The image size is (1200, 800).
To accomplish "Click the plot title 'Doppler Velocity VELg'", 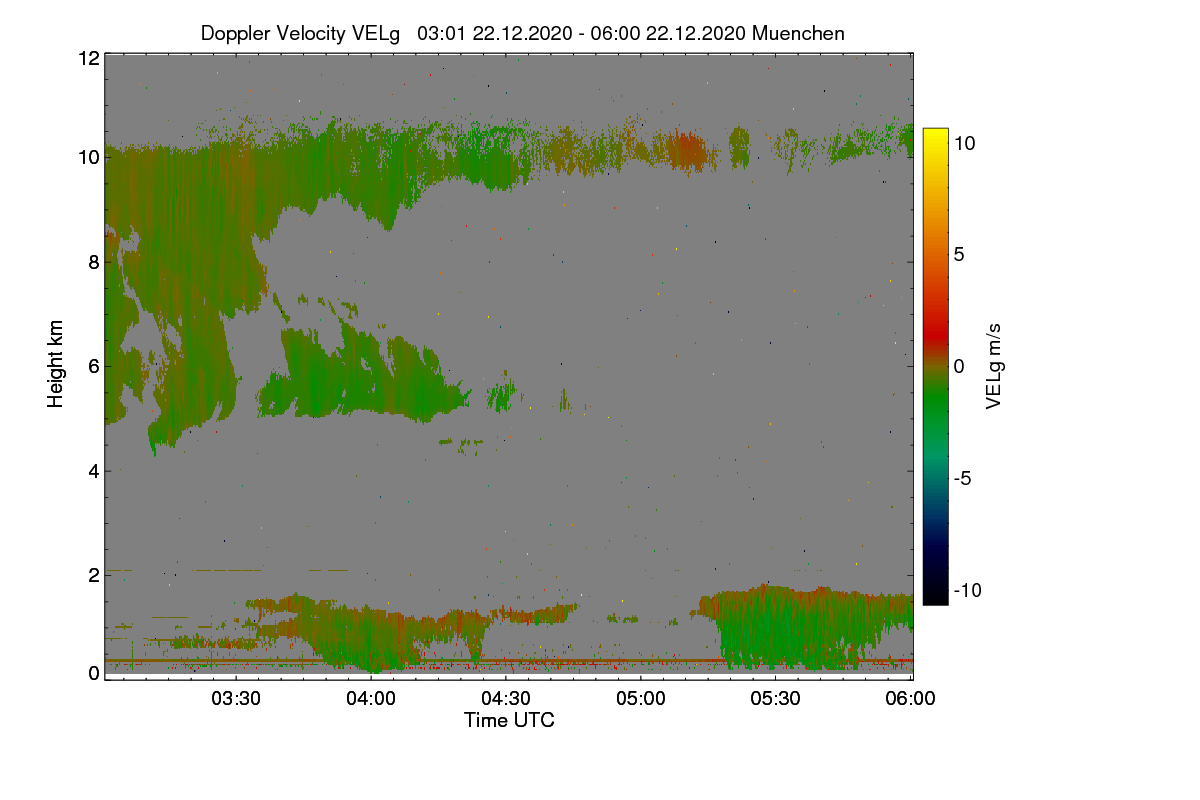I will [301, 33].
